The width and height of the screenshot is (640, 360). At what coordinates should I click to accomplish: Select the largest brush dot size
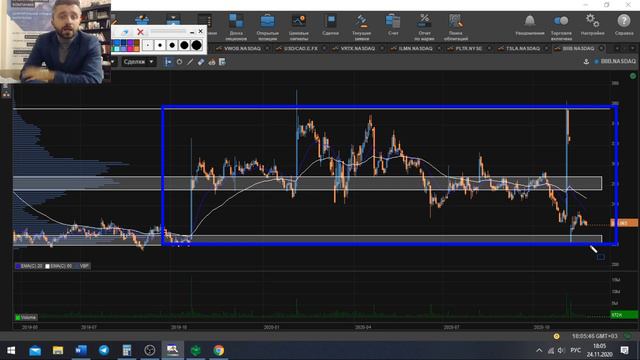click(197, 45)
